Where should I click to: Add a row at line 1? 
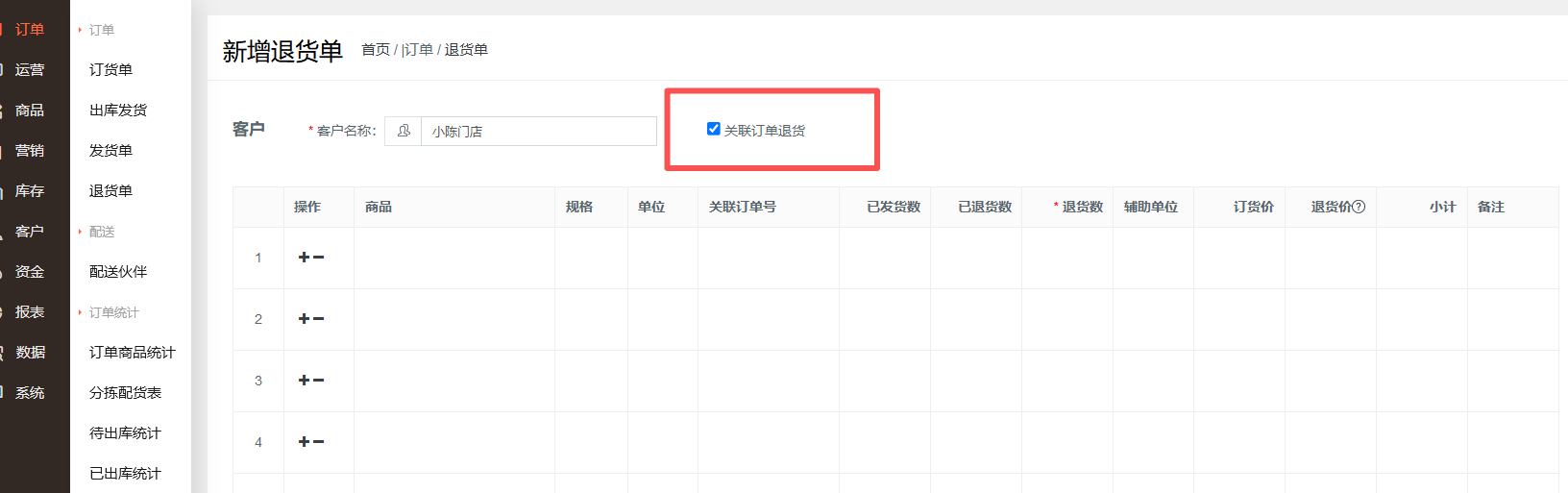[304, 258]
